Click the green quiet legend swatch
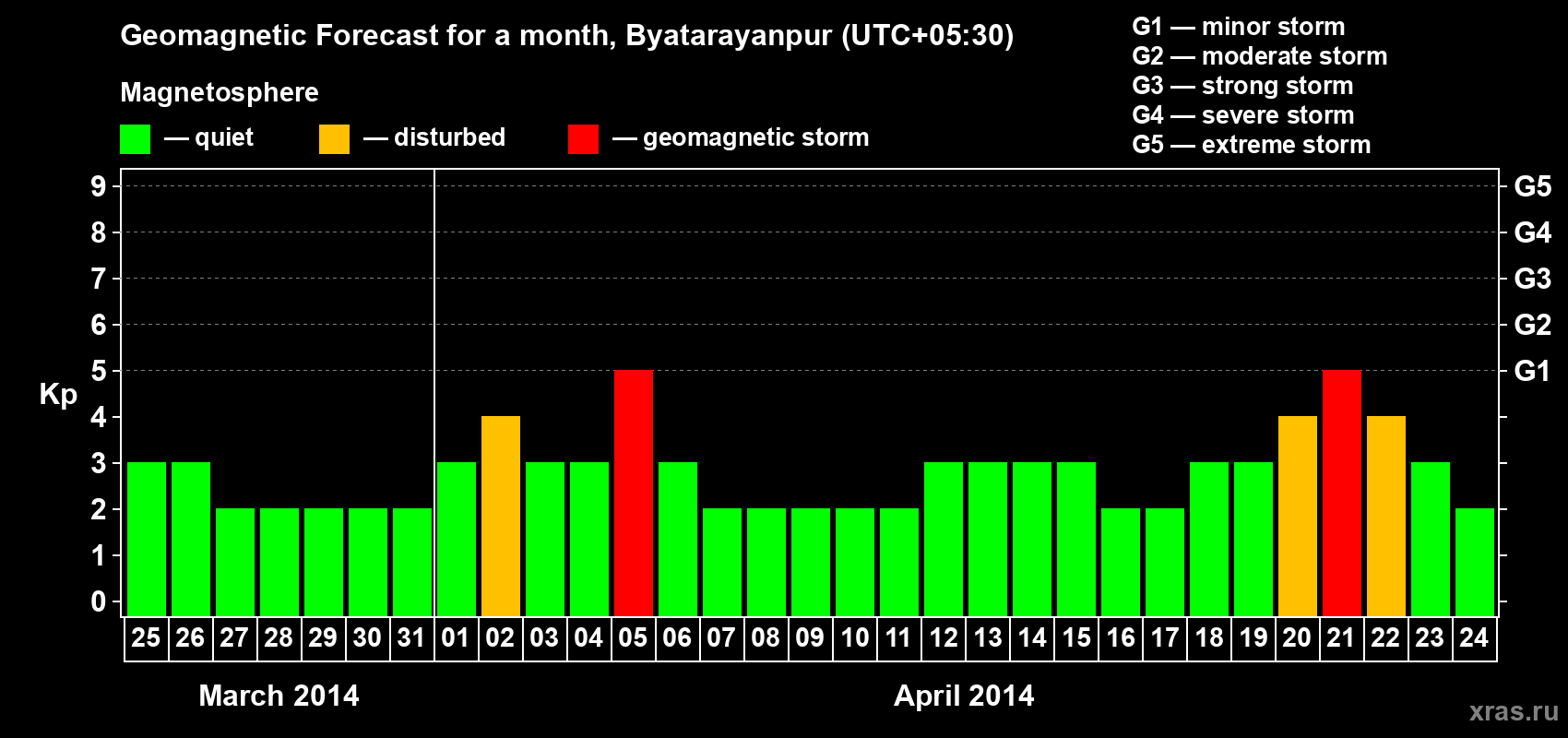 coord(135,139)
